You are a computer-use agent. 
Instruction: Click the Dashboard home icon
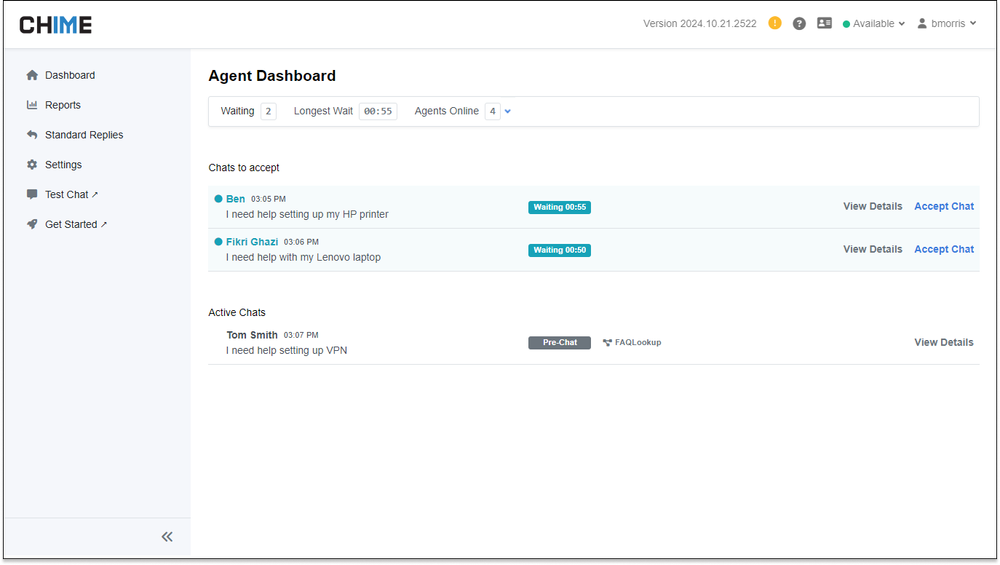(x=32, y=75)
